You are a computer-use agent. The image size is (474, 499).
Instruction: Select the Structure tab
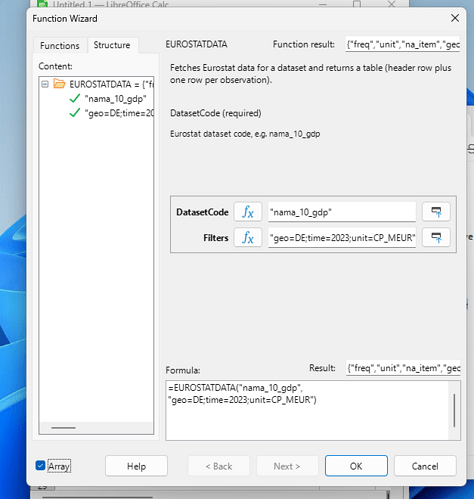coord(112,45)
